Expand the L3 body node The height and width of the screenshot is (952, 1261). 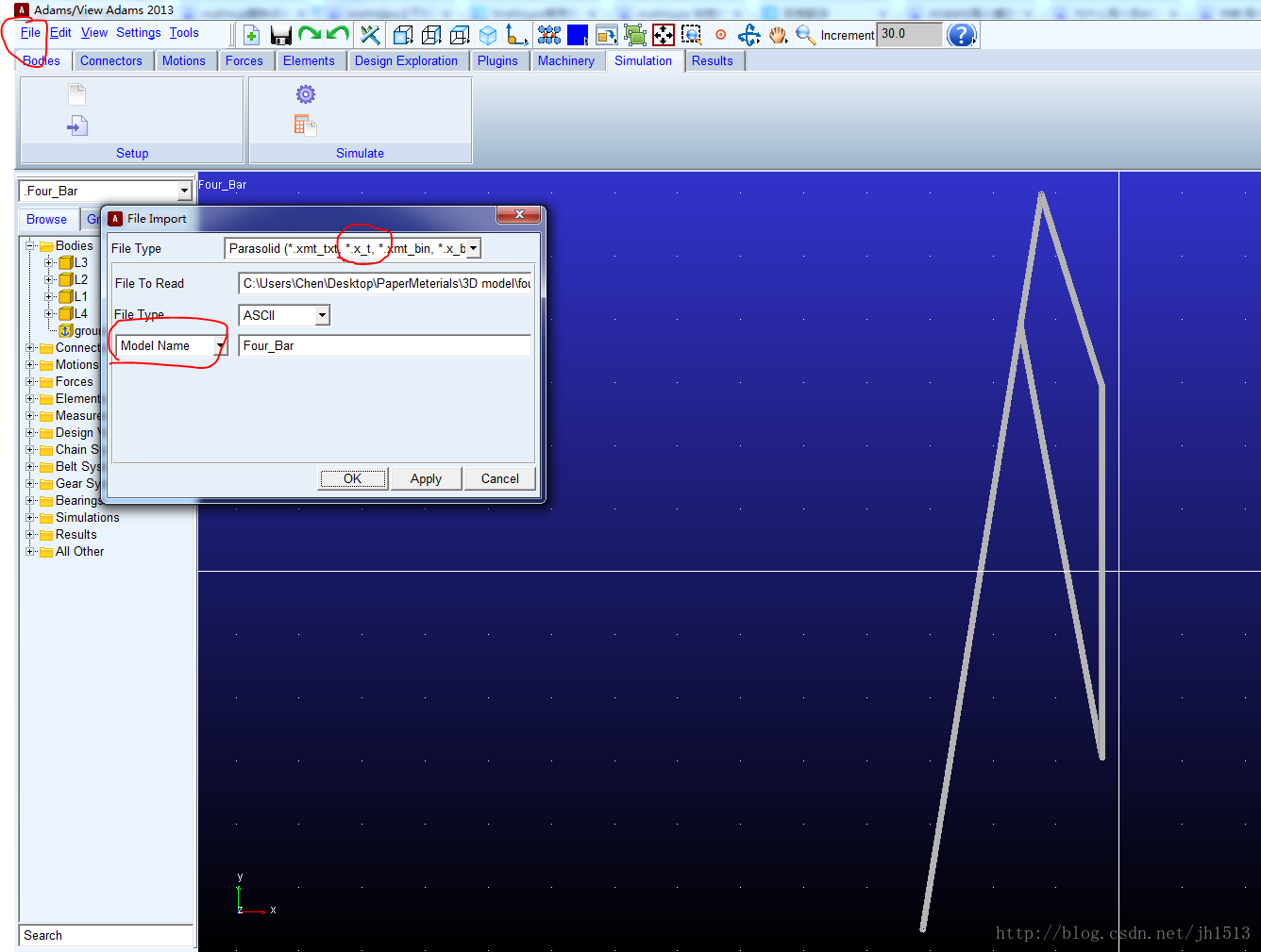(49, 262)
